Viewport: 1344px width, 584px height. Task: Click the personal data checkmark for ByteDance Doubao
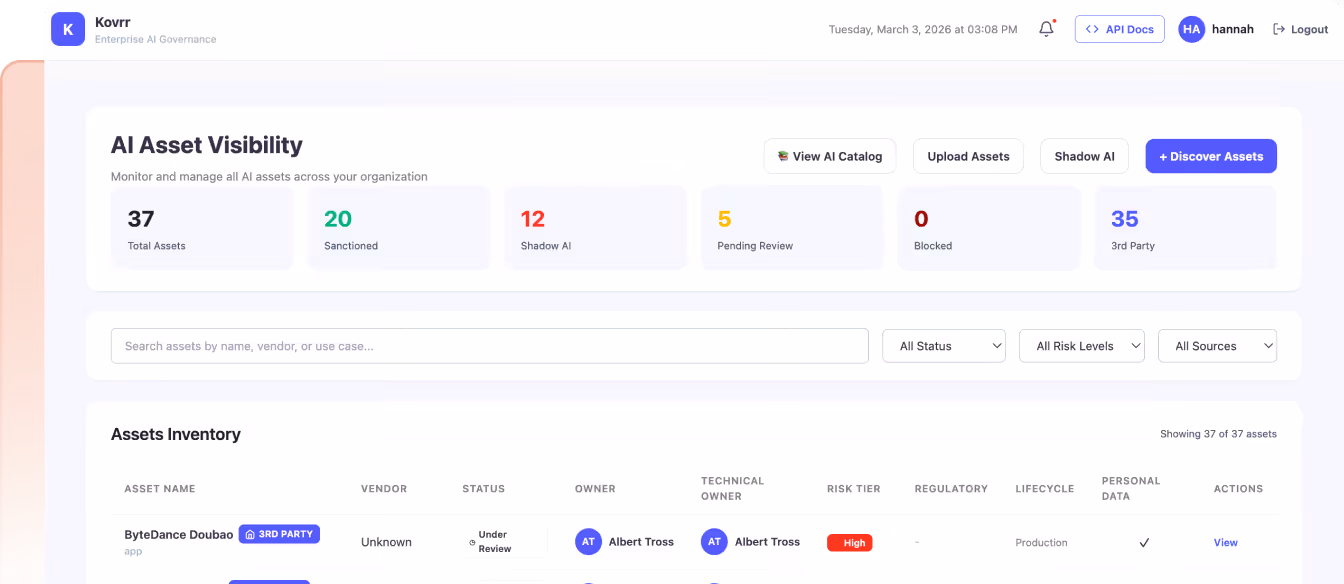click(x=1144, y=543)
